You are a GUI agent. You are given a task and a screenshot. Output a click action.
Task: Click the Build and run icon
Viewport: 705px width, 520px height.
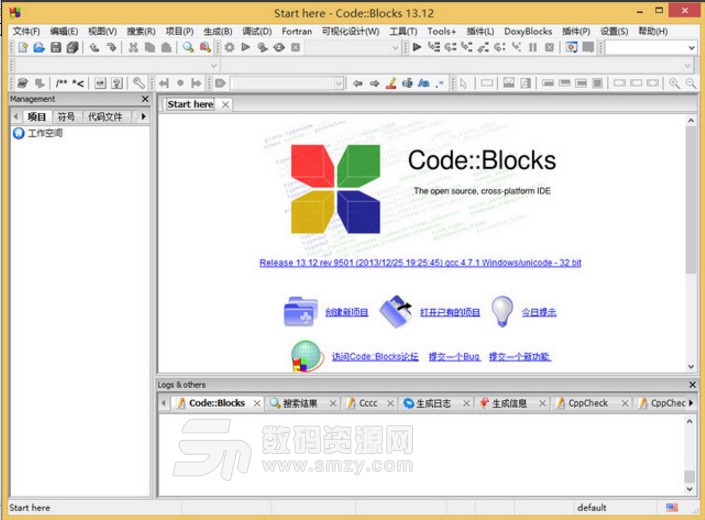coord(263,47)
